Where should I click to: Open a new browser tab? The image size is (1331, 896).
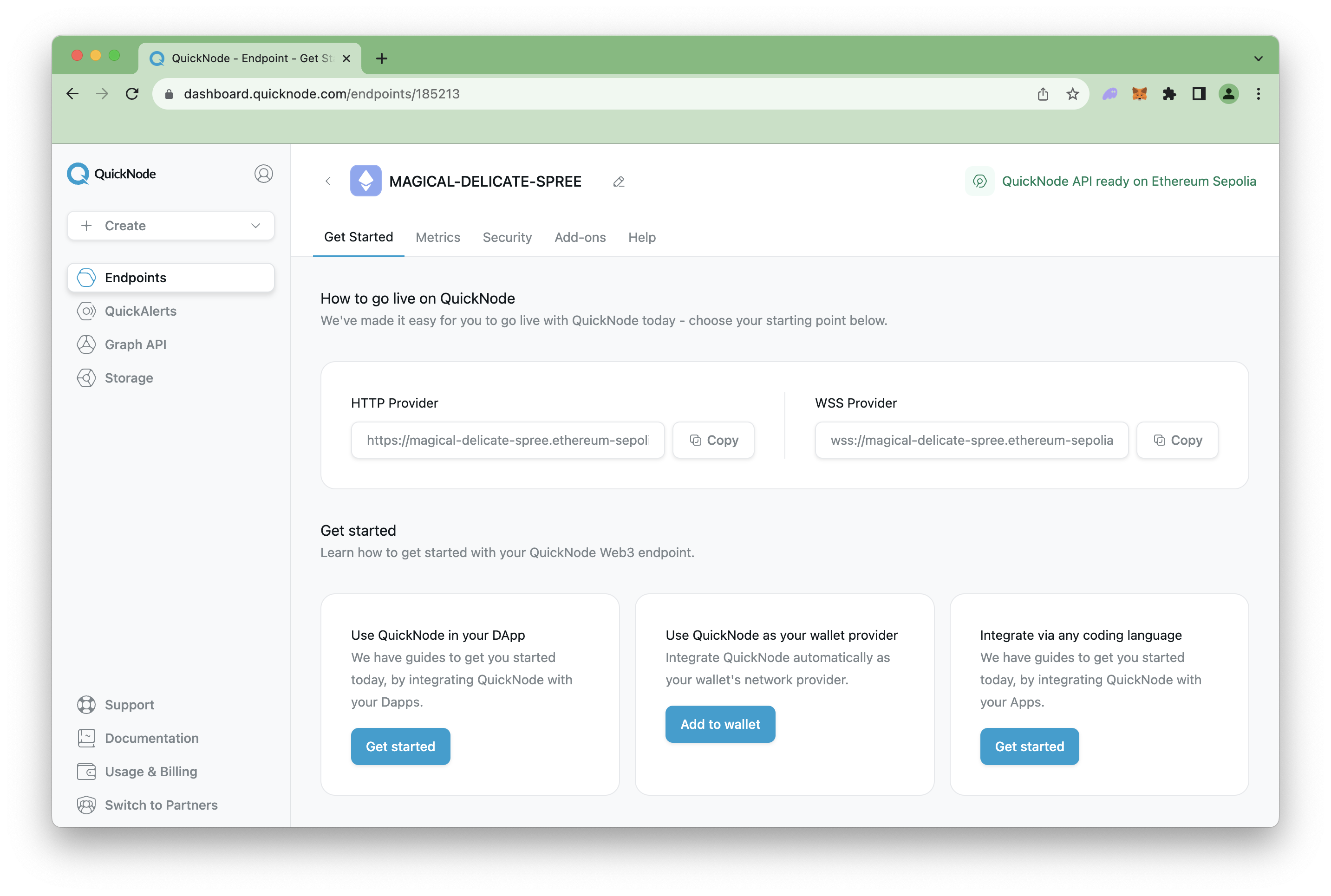(382, 58)
